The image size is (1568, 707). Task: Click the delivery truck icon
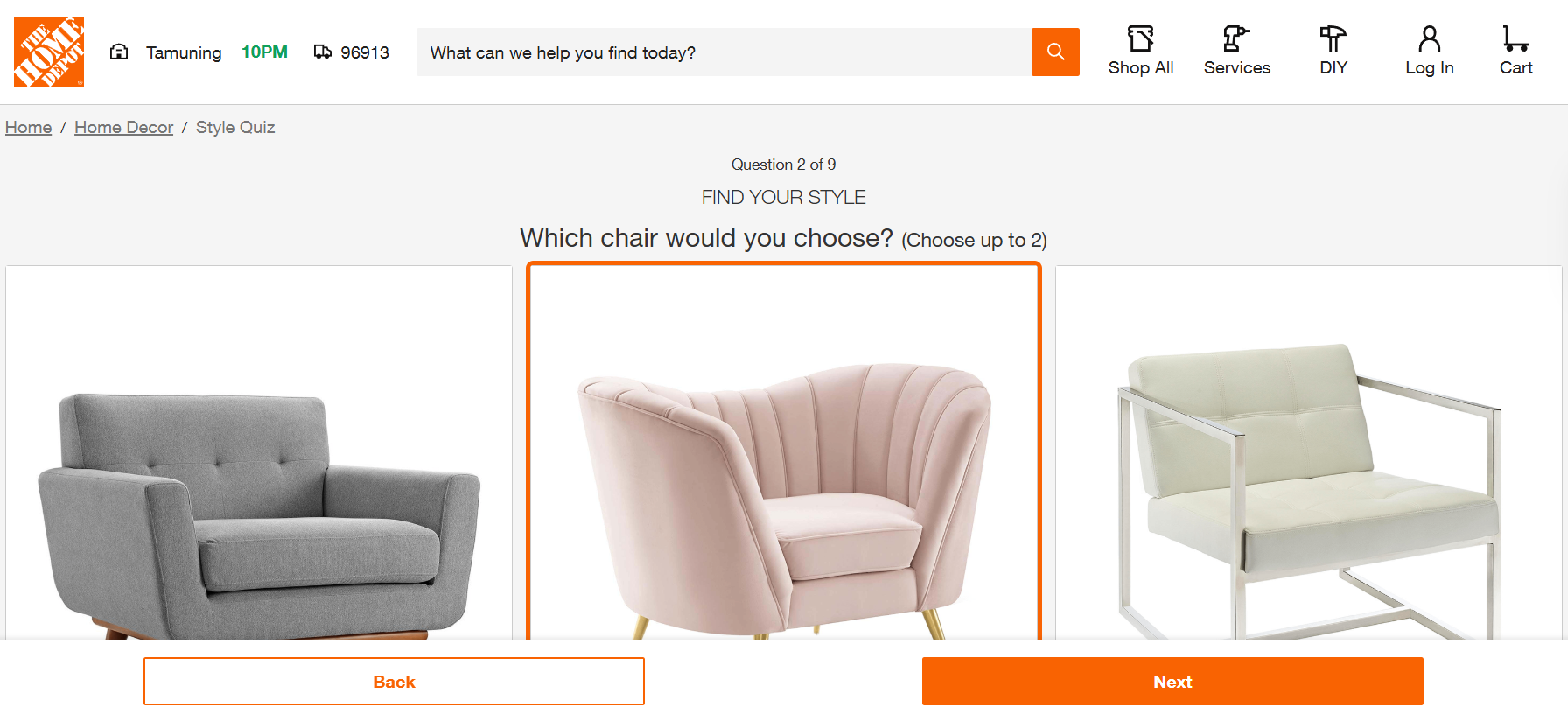click(323, 52)
